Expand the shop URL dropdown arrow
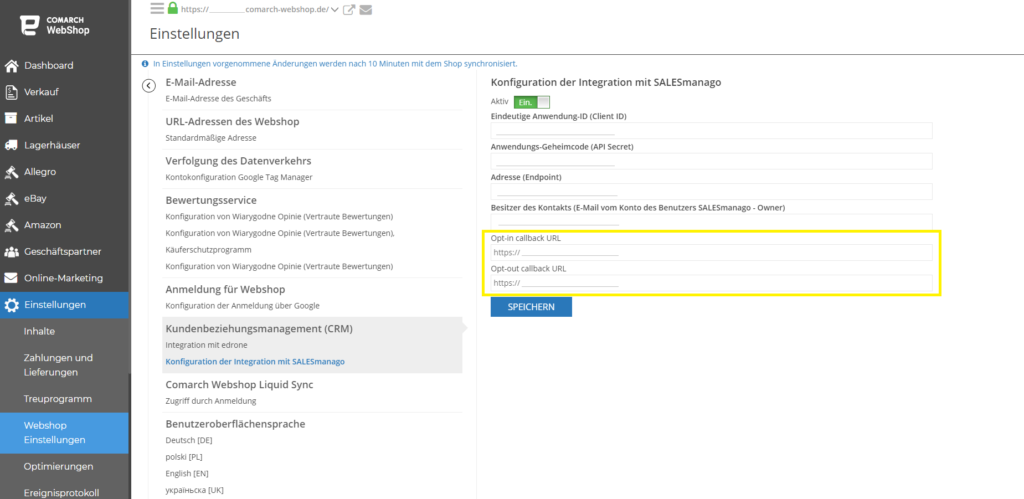This screenshot has width=1024, height=499. tap(335, 10)
